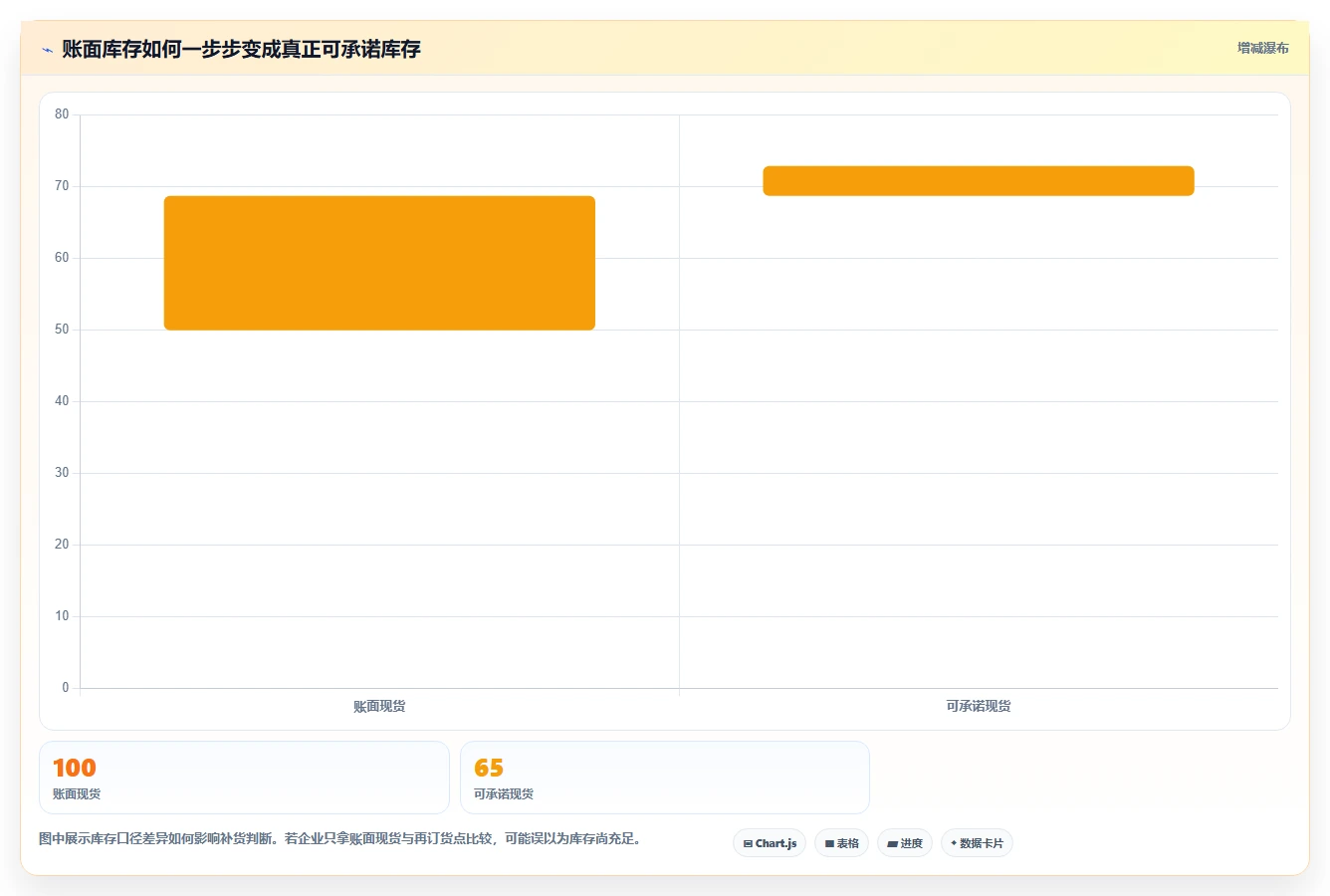Image resolution: width=1330 pixels, height=896 pixels.
Task: Select the 数据卡片 tag chip
Action: [977, 843]
